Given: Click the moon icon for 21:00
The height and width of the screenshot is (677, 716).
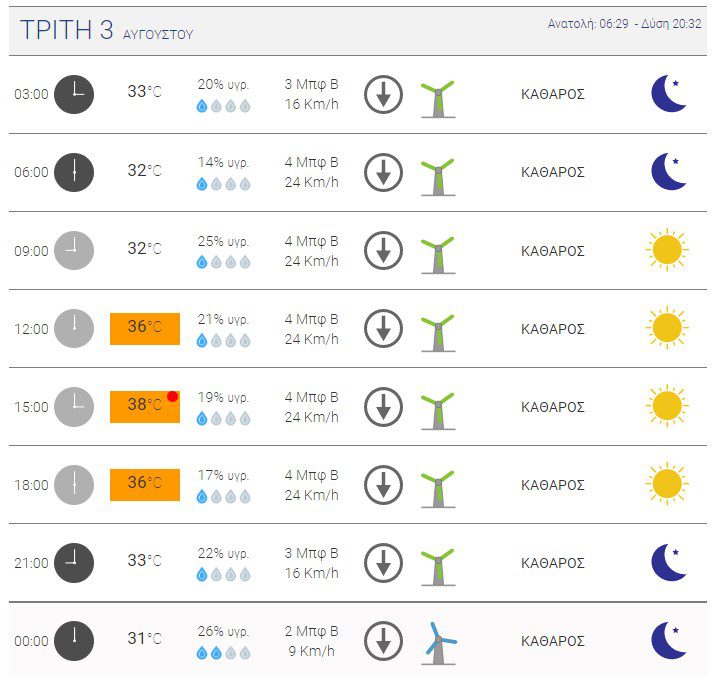Looking at the screenshot, I should (669, 562).
